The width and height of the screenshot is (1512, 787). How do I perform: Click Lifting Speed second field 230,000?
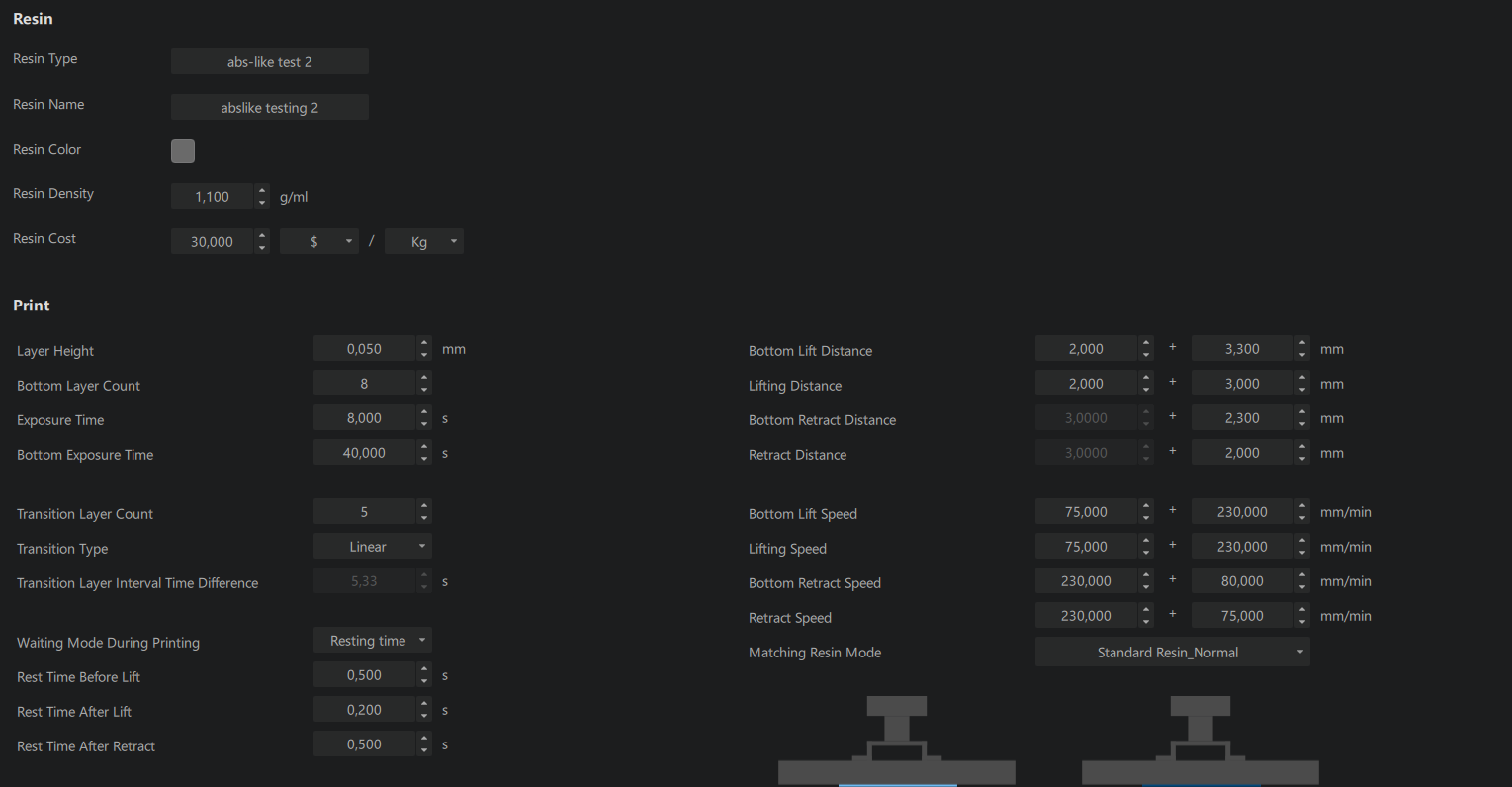pos(1242,546)
